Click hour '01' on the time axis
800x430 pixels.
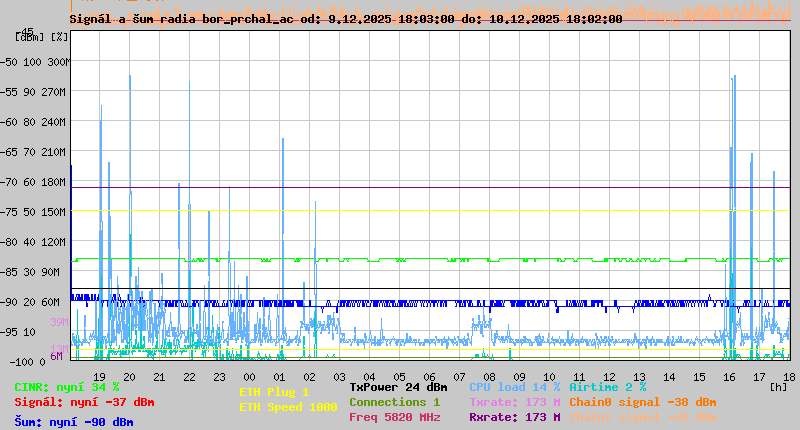279,377
